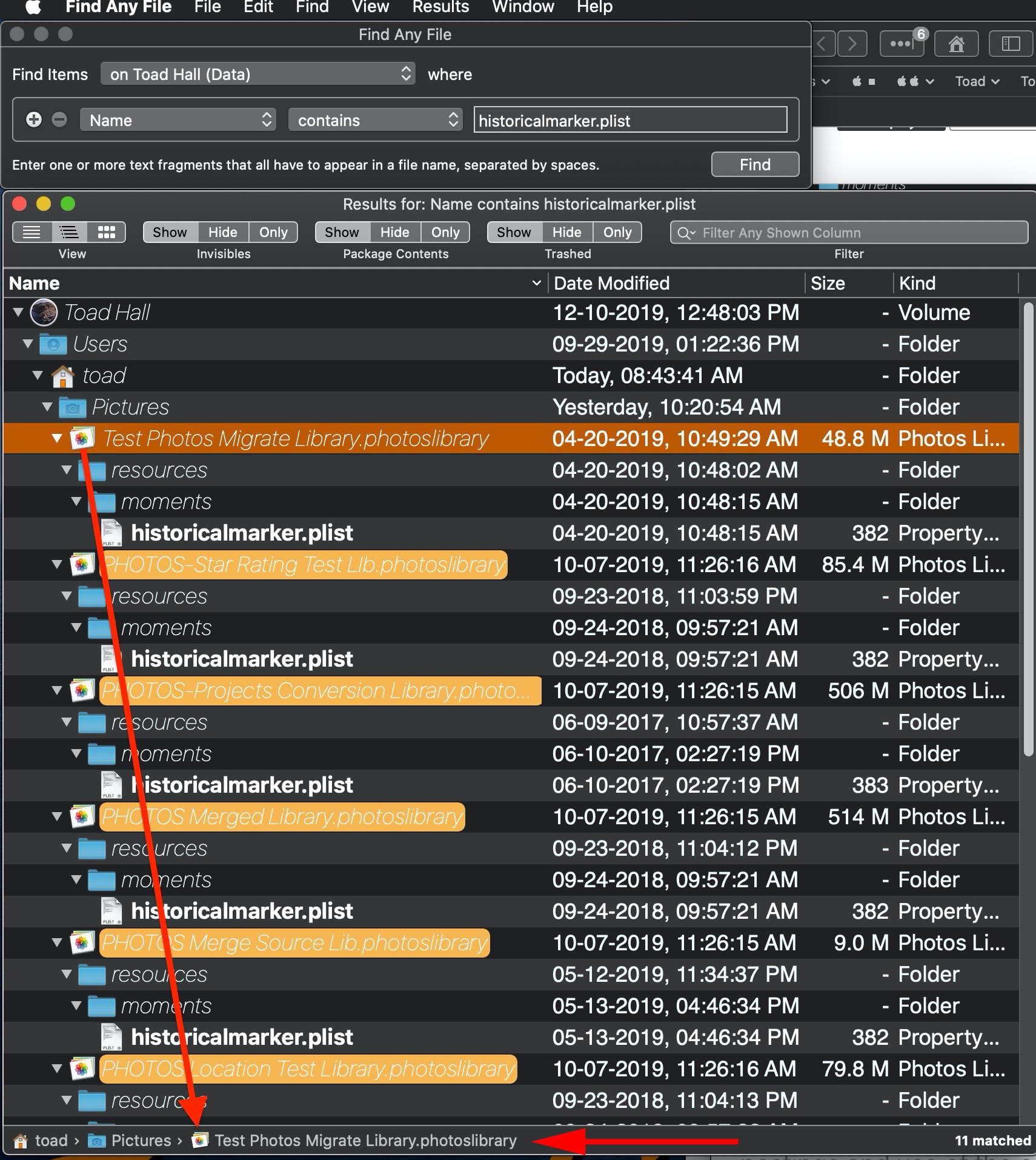The width and height of the screenshot is (1036, 1160).
Task: Open the 'on Toad Hall (Data)' location dropdown
Action: 258,74
